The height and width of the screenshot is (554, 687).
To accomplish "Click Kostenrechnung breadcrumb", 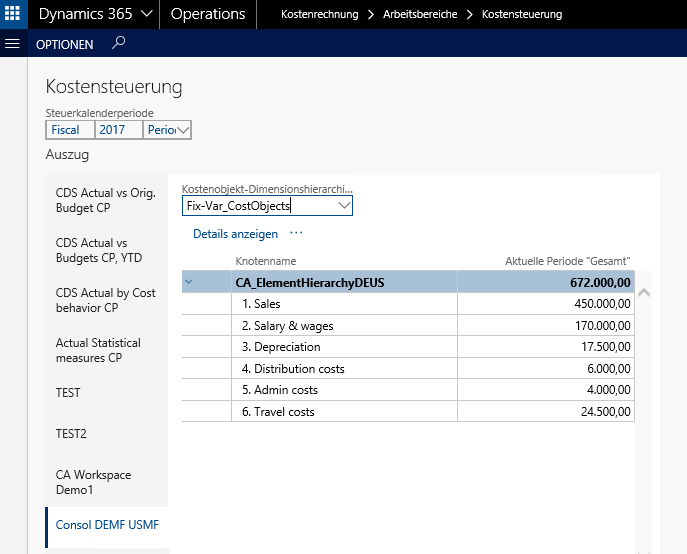I will pos(320,15).
